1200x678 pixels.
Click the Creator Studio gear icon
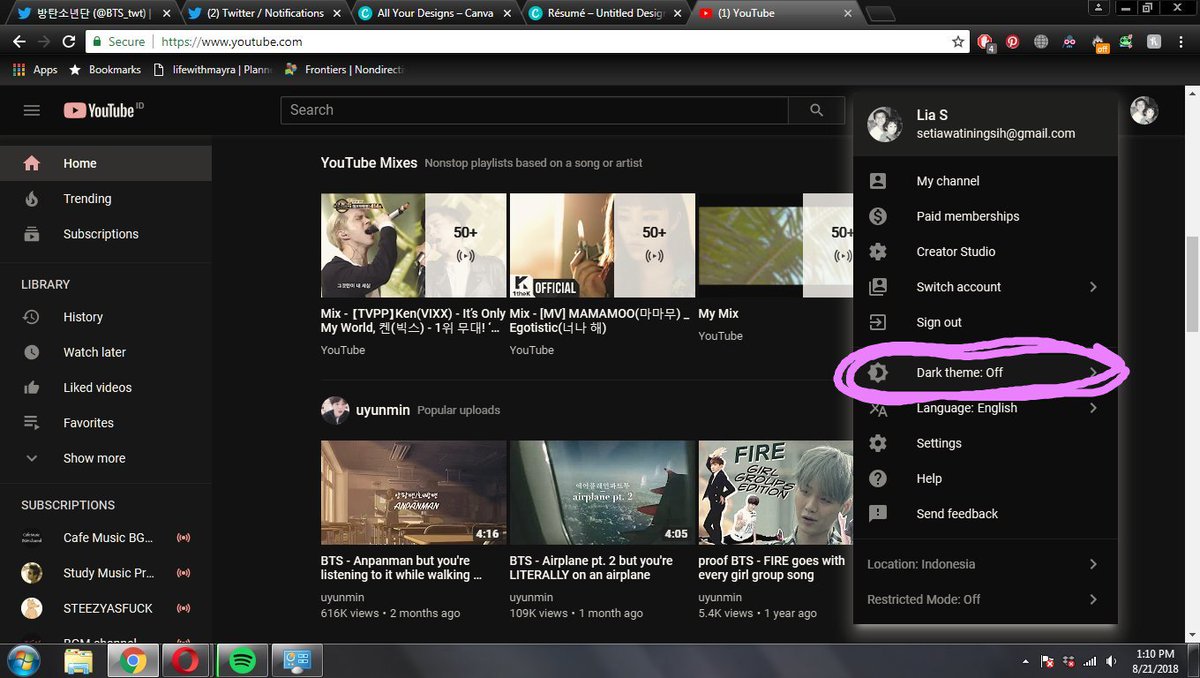point(878,251)
